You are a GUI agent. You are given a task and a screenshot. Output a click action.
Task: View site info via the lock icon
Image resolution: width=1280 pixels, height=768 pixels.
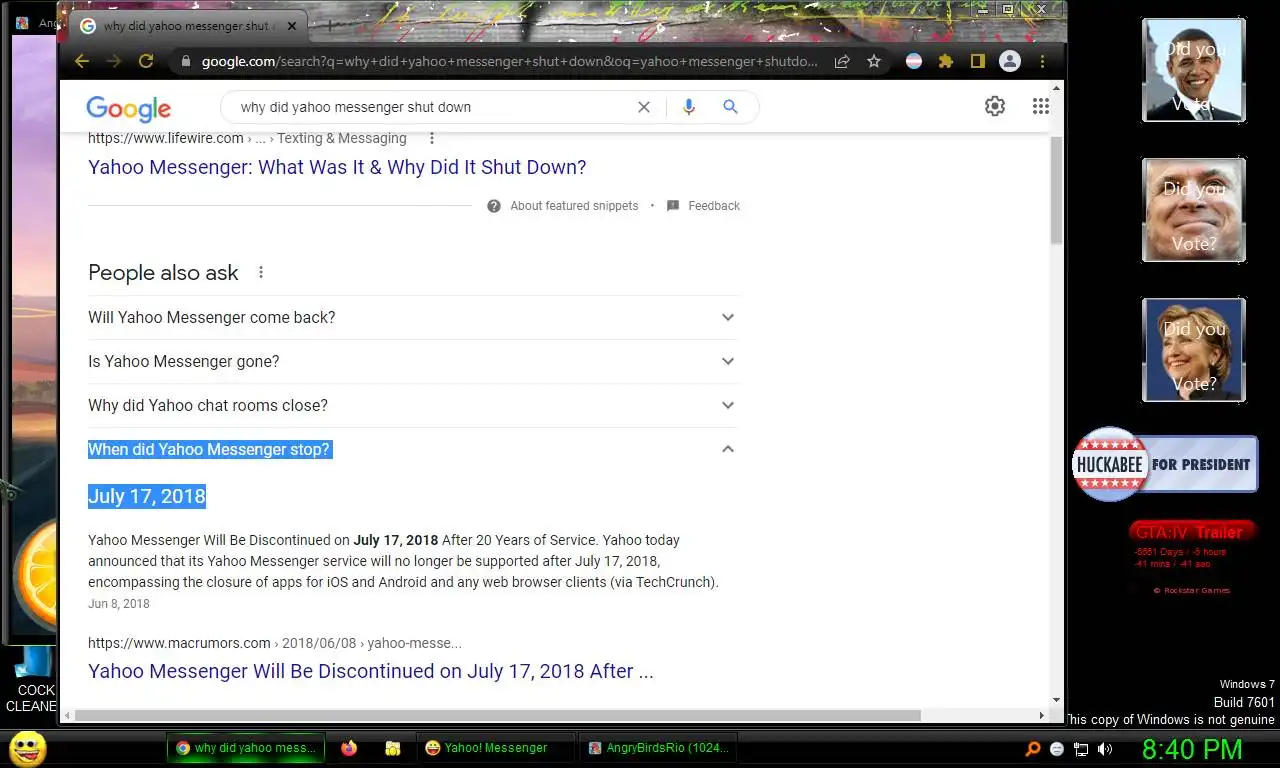(x=185, y=61)
